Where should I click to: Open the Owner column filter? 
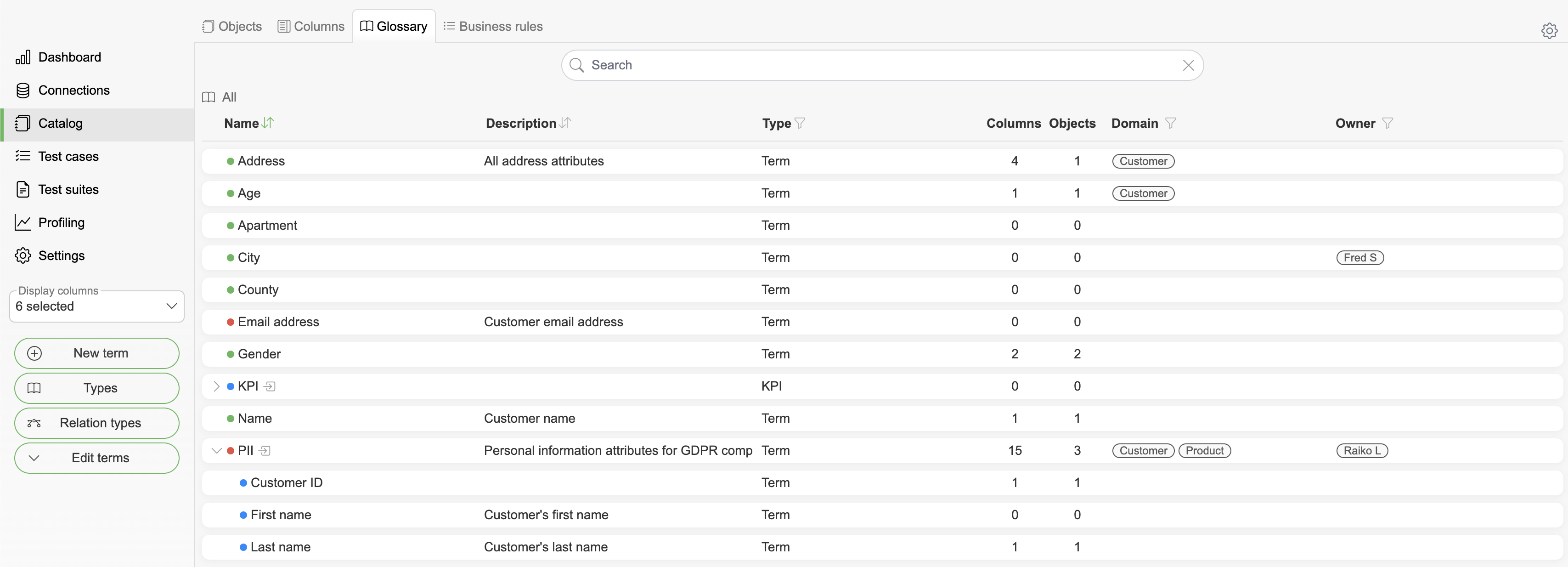click(1387, 123)
